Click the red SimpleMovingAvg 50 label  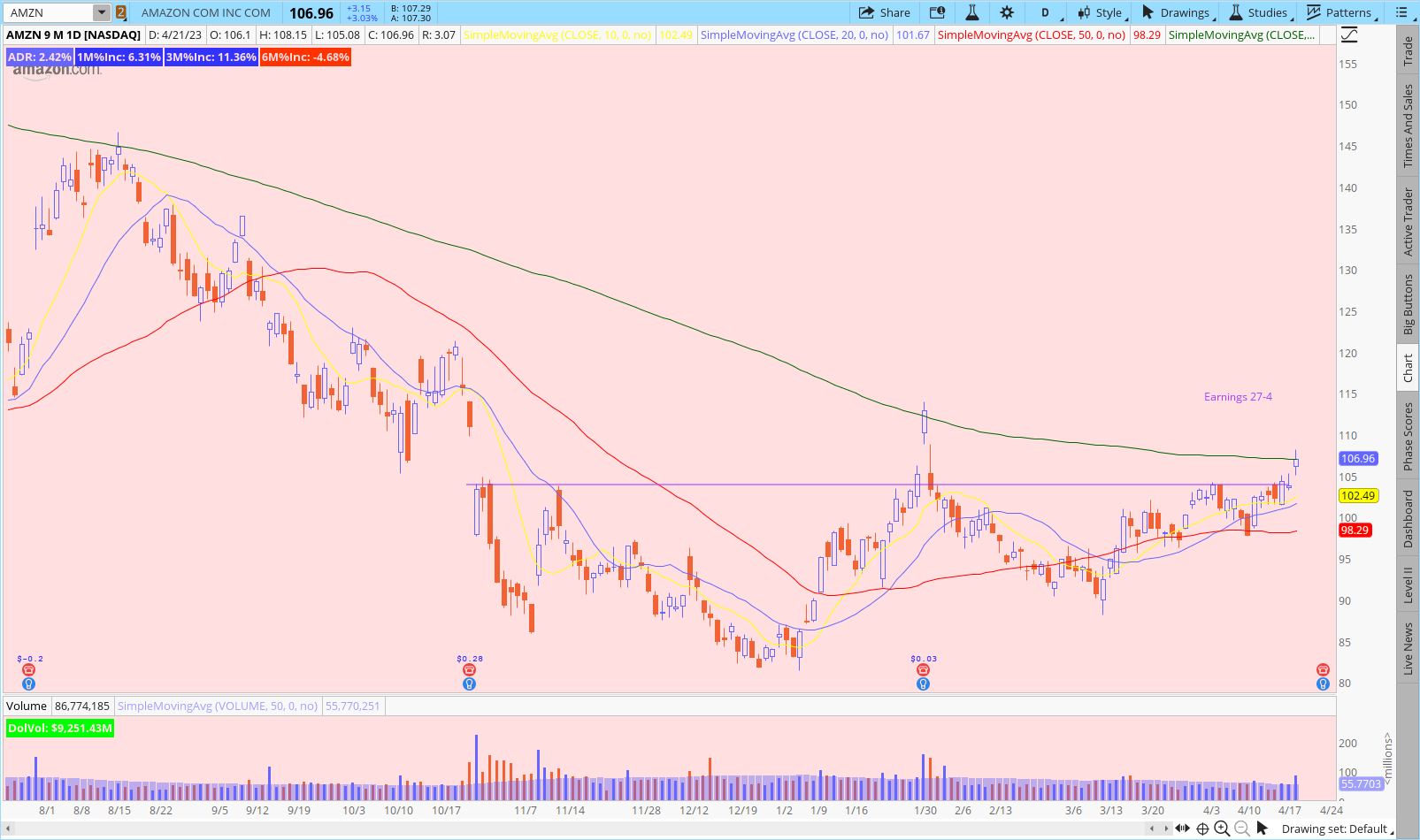pos(1032,35)
